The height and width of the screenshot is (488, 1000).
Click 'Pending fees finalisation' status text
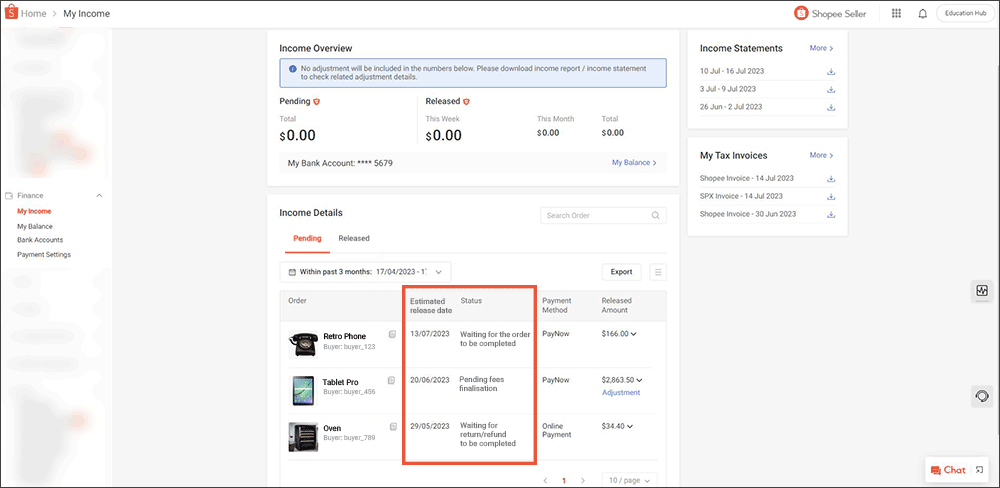482,383
